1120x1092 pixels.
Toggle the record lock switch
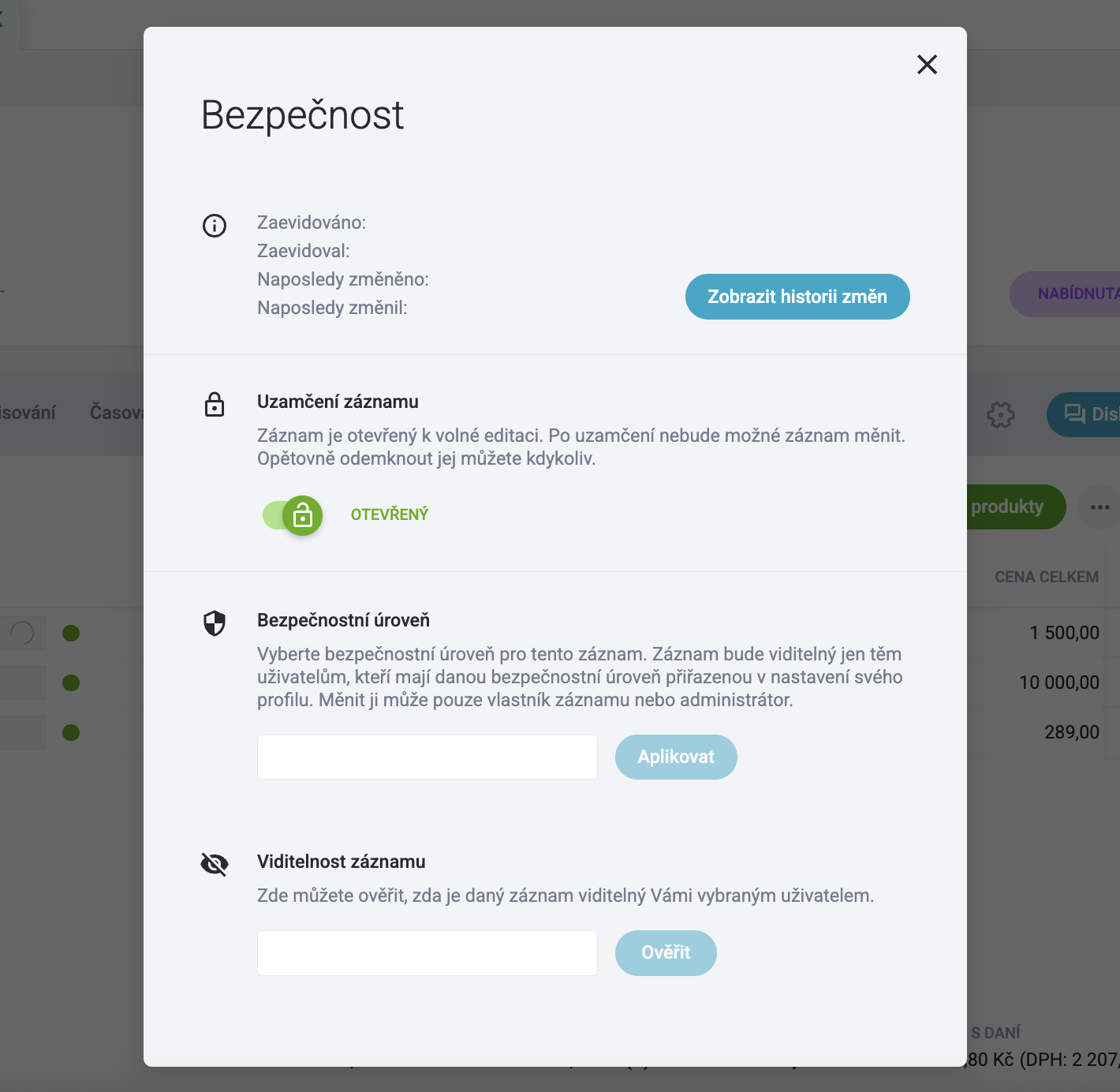(x=293, y=516)
